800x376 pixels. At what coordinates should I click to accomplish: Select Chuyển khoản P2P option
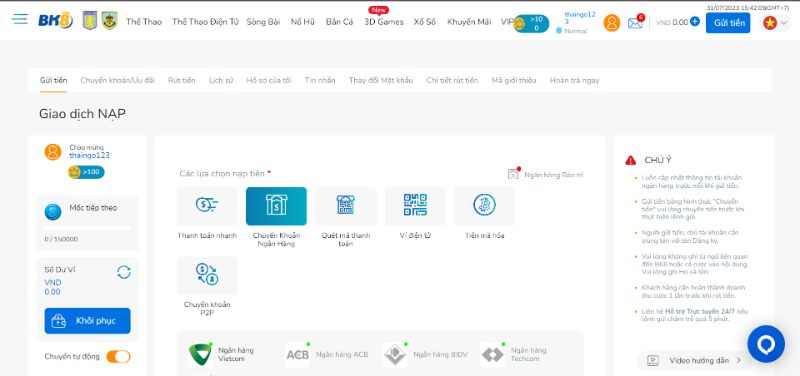(x=207, y=275)
